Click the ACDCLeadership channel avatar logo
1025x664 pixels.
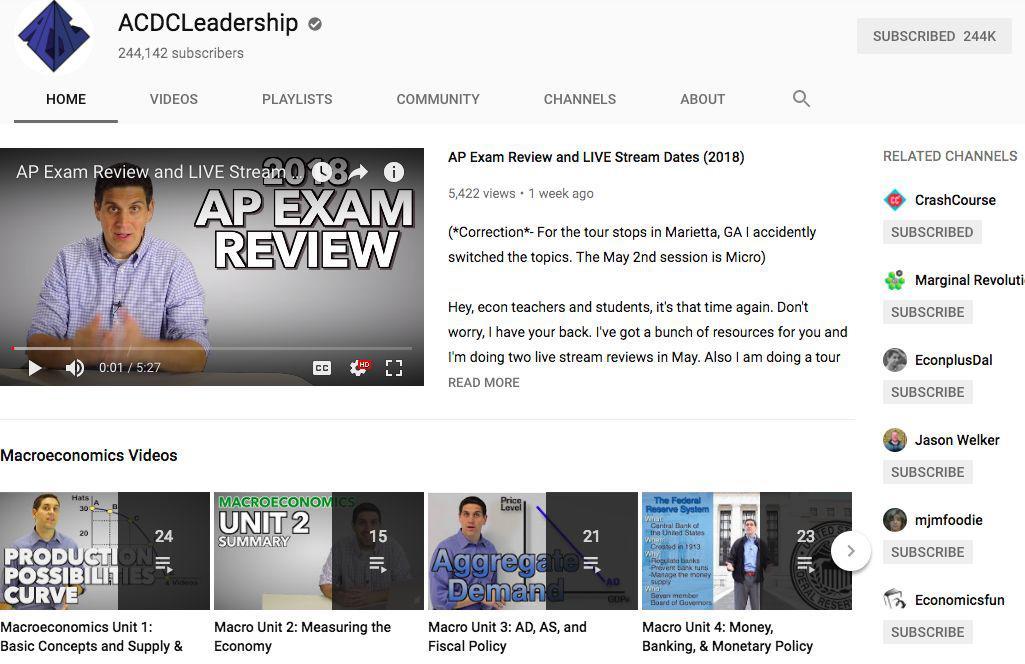[54, 36]
